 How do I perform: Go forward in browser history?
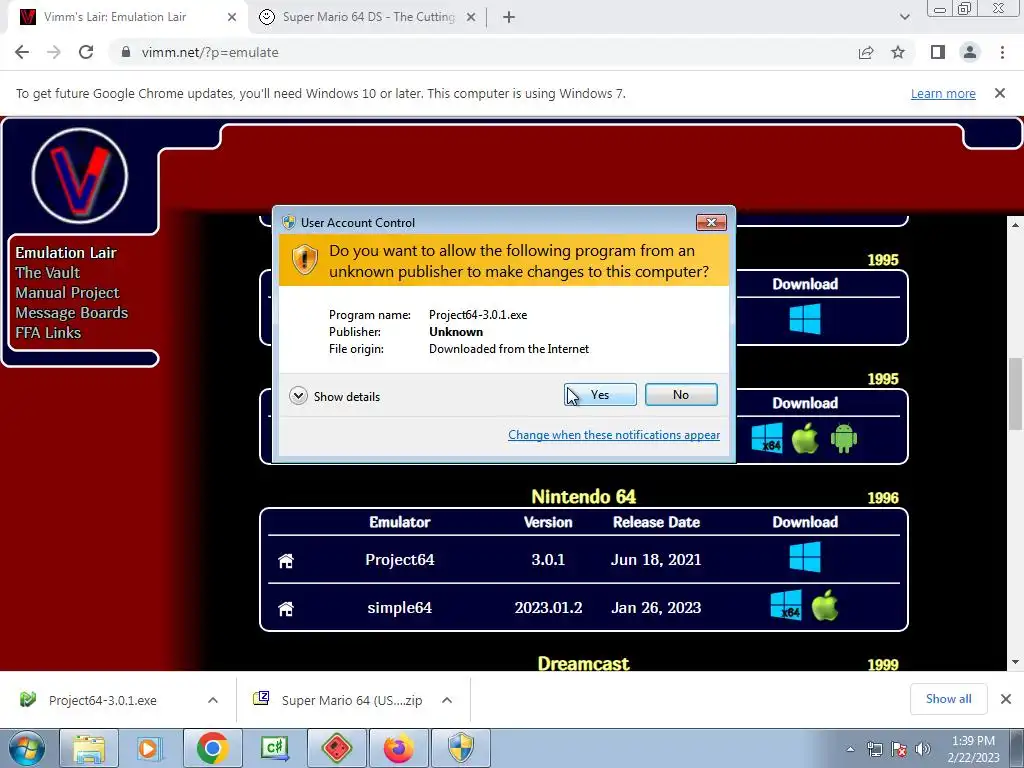pos(54,52)
